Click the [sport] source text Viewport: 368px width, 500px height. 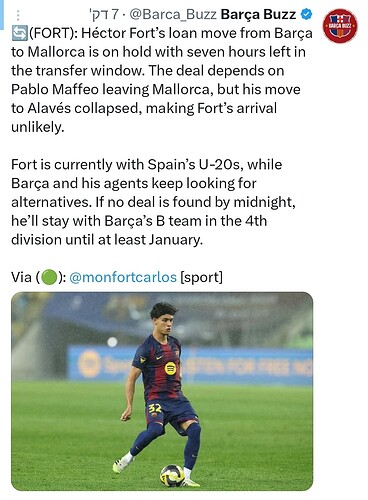coord(201,277)
